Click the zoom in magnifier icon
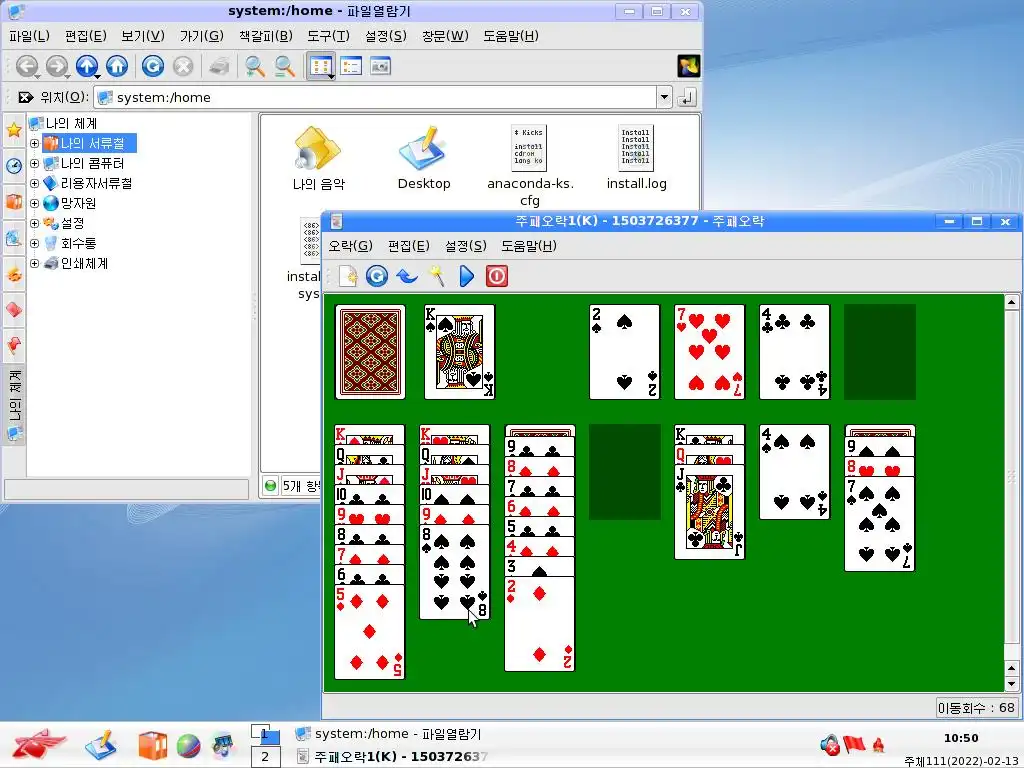 (x=255, y=66)
